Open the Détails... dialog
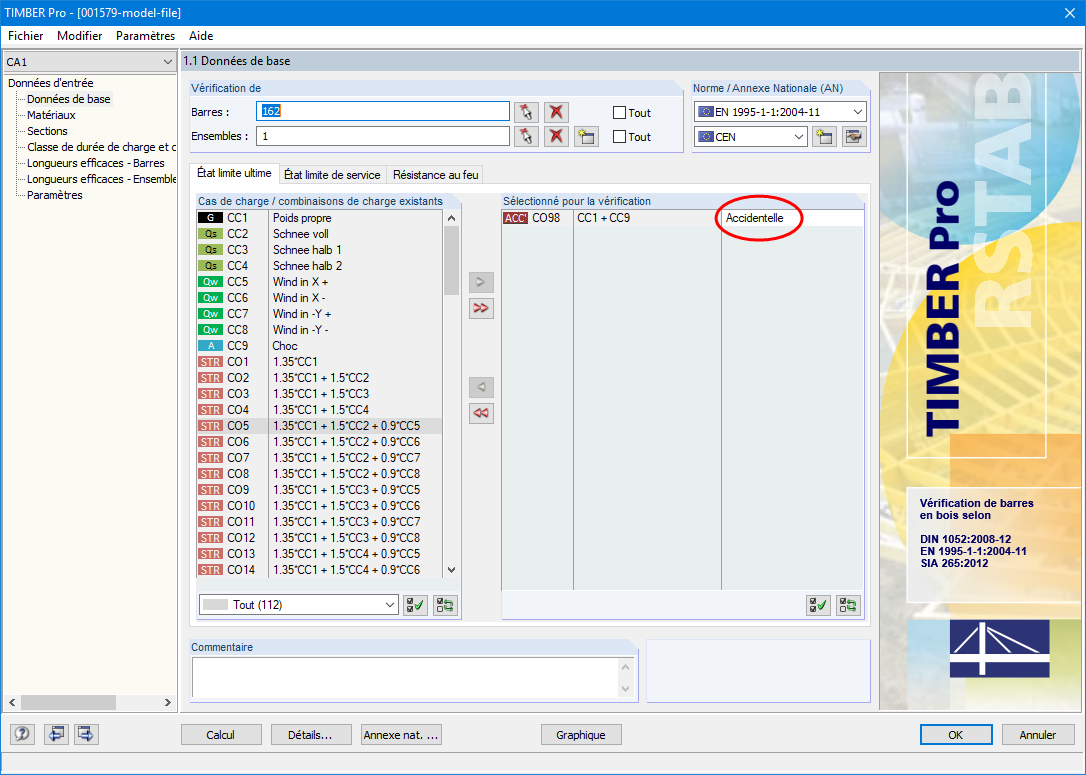The height and width of the screenshot is (775, 1086). click(311, 735)
